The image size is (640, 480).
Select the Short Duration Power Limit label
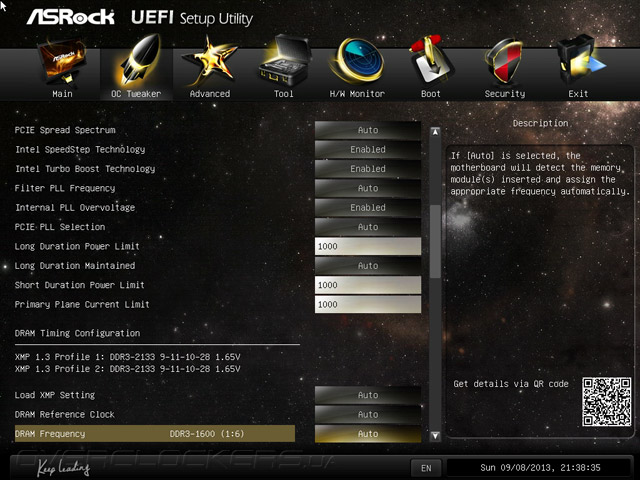point(80,285)
